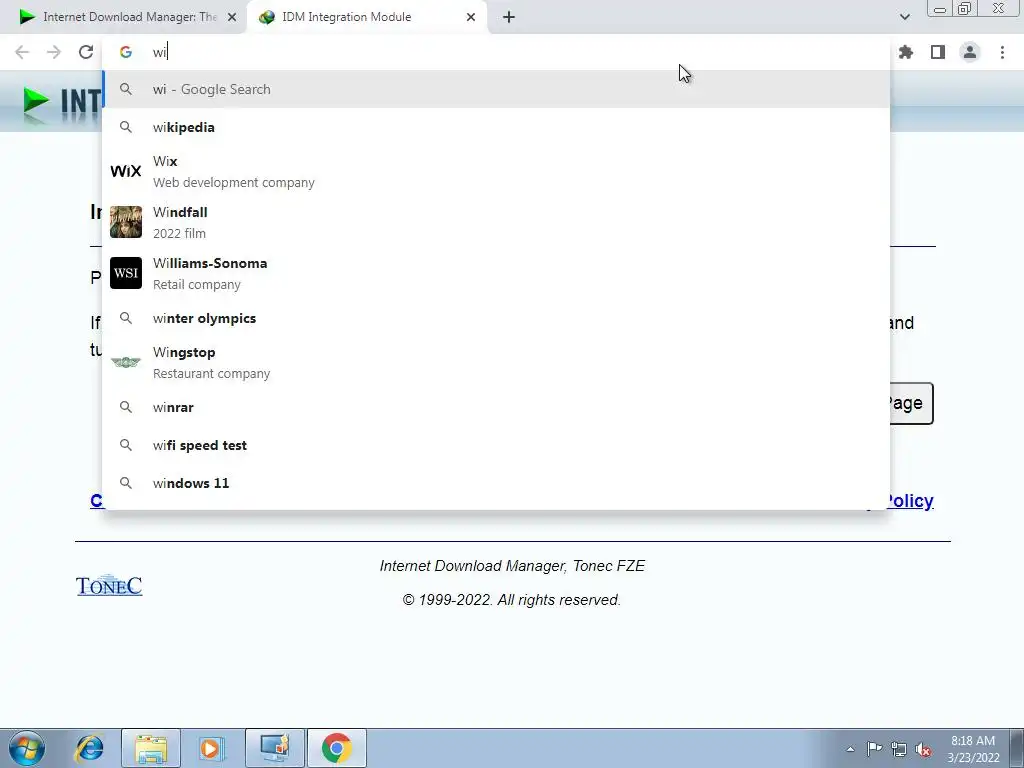Click the WSI Williams-Sonoma logo icon
The height and width of the screenshot is (768, 1024).
pos(125,273)
